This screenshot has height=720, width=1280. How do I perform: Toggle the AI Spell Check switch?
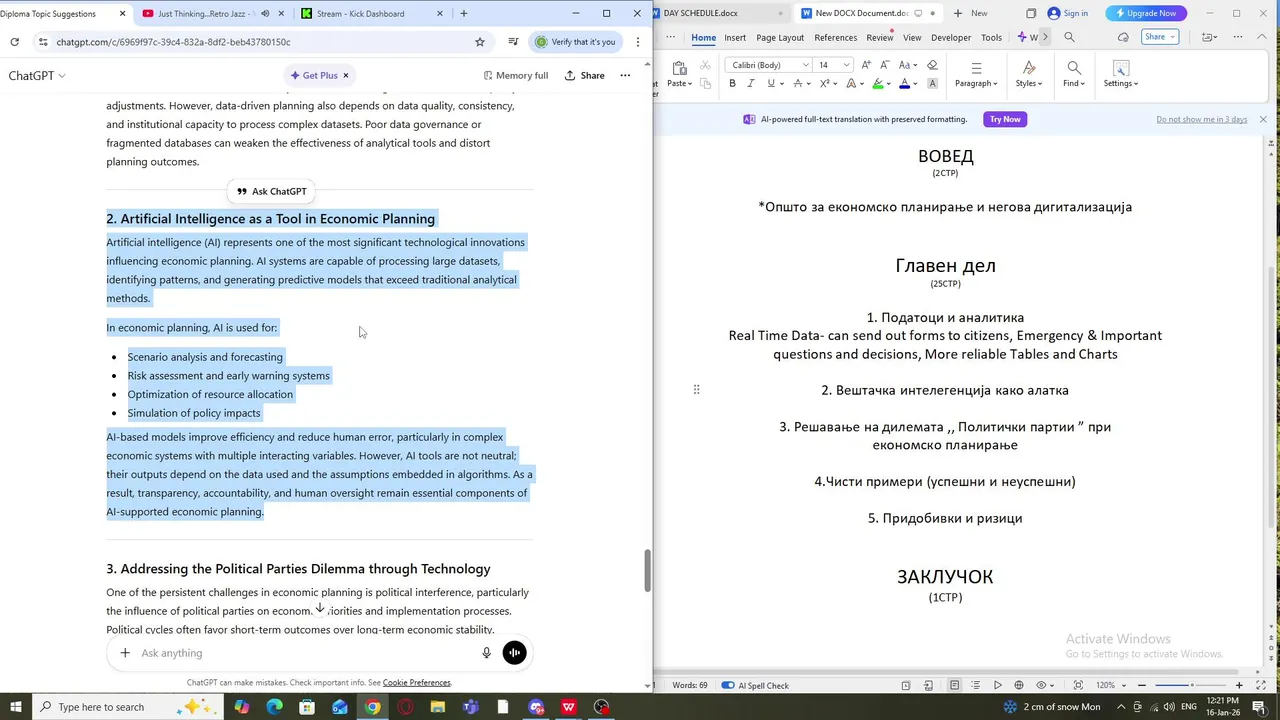tap(728, 685)
